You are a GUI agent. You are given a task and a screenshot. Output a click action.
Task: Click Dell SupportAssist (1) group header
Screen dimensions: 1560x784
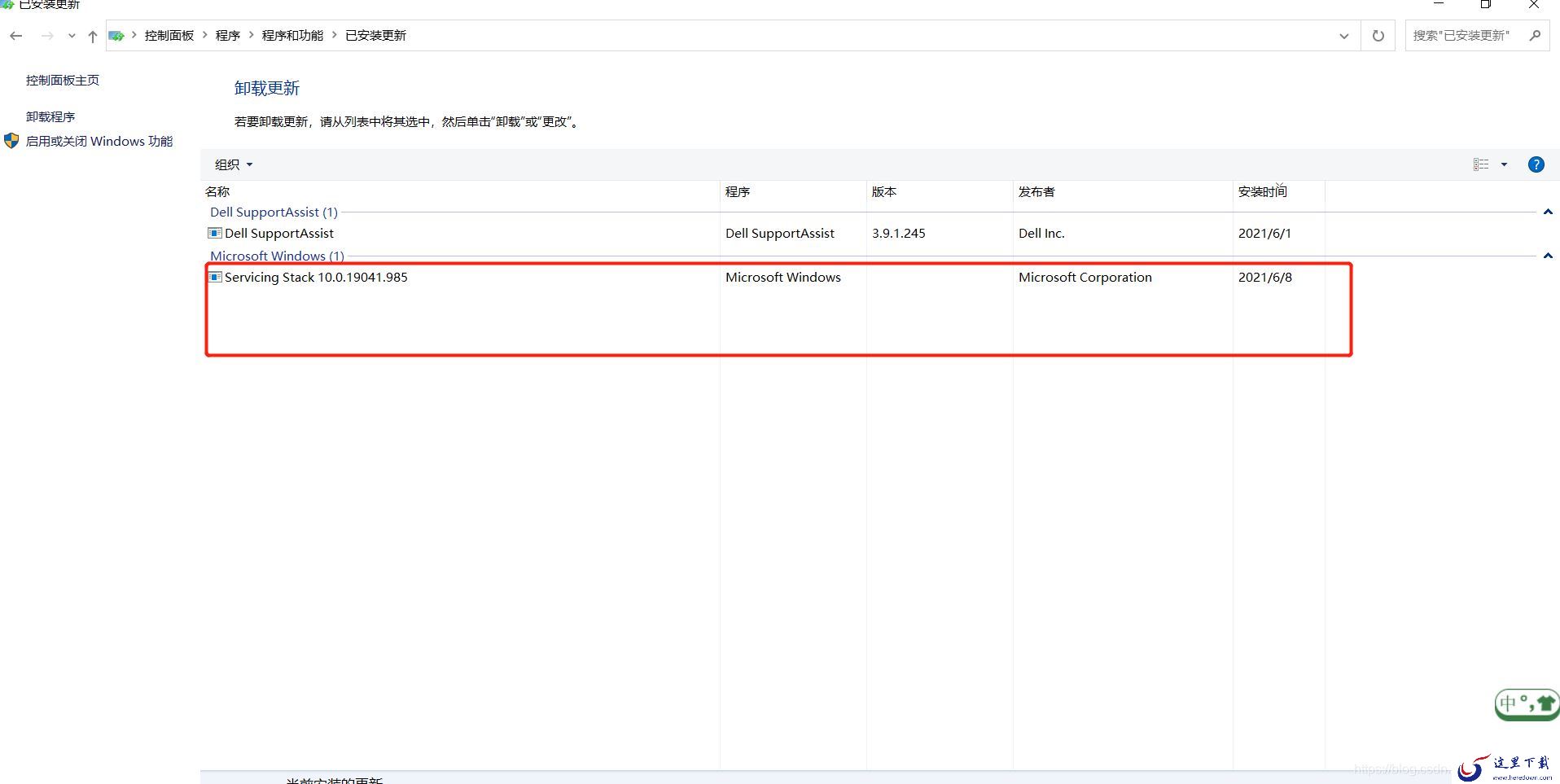[274, 212]
